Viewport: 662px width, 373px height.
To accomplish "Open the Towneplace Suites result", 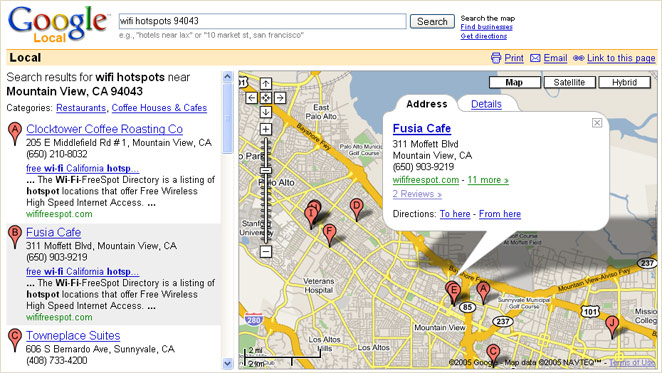I will click(73, 335).
